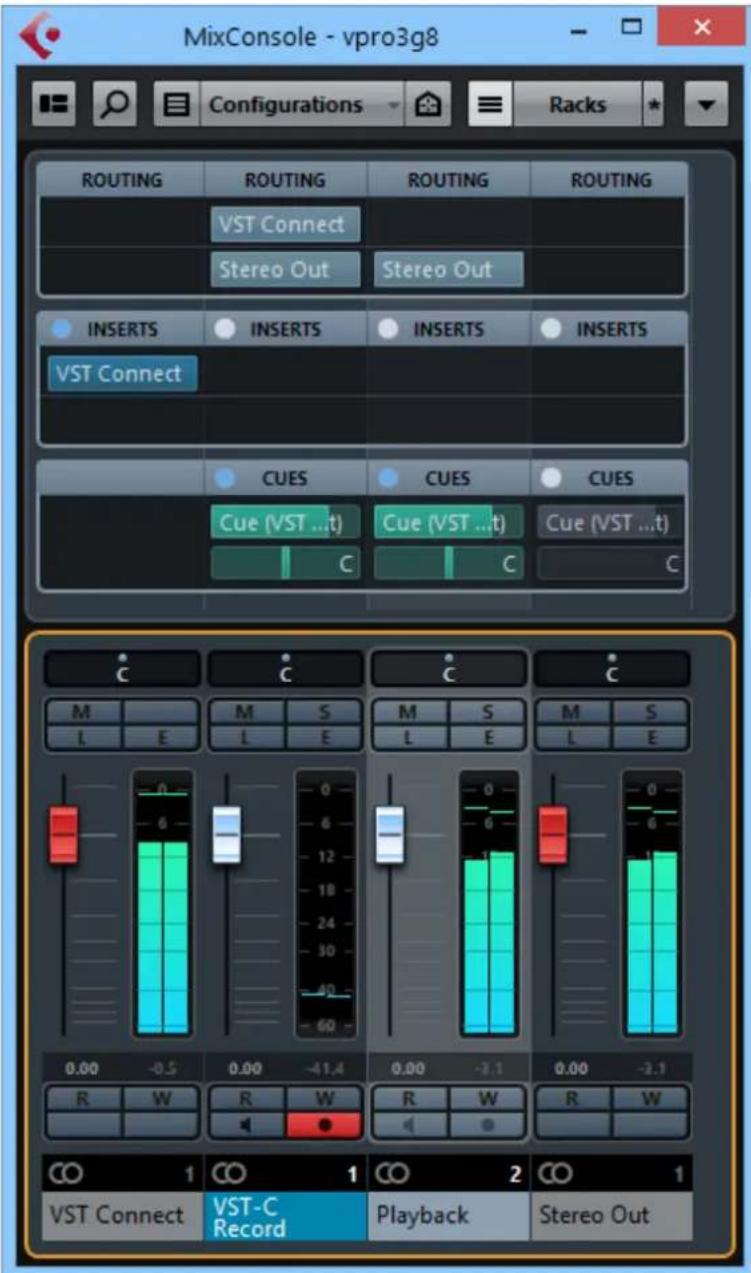Toggle cues bypass on Stereo Out
751x1273 pixels.
tap(551, 478)
